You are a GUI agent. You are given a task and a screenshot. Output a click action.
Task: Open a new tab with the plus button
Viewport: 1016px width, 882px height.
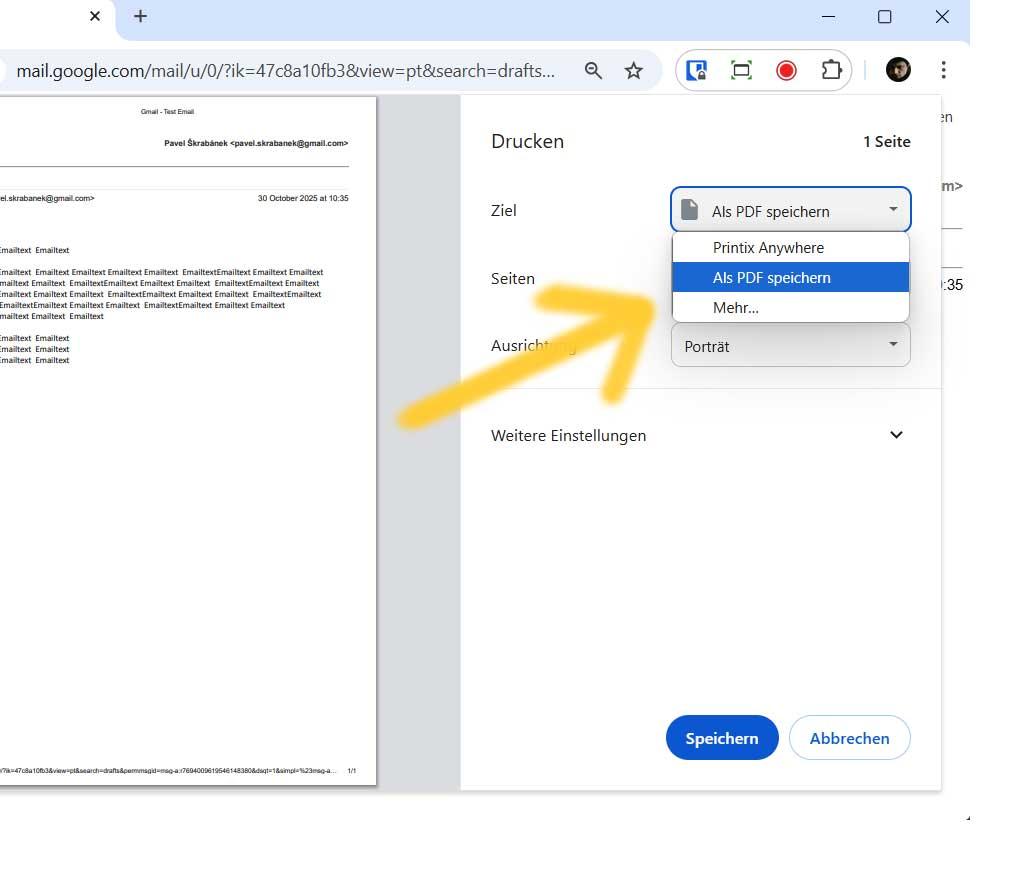(x=139, y=16)
